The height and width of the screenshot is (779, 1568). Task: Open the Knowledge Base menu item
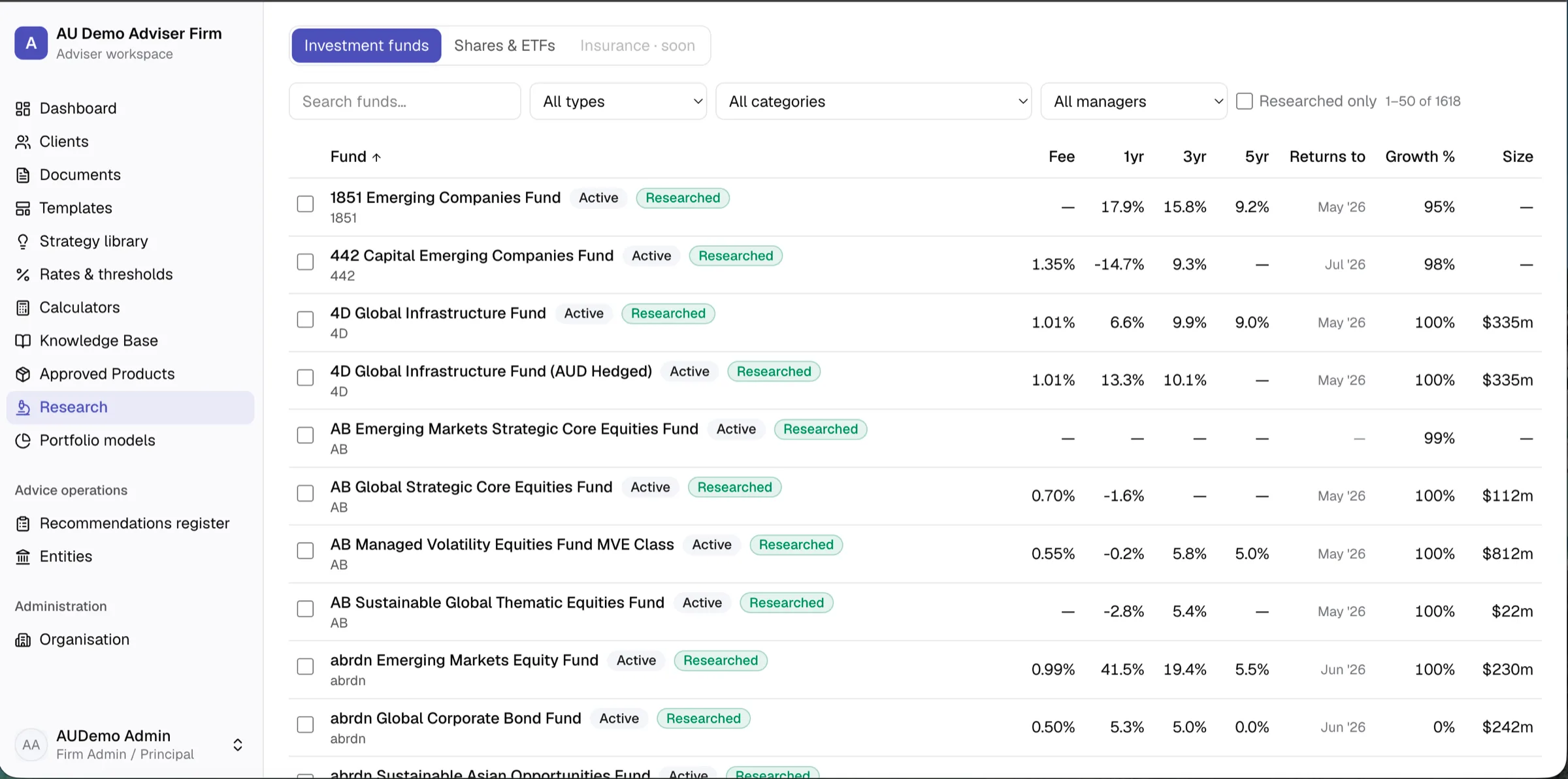pos(130,341)
